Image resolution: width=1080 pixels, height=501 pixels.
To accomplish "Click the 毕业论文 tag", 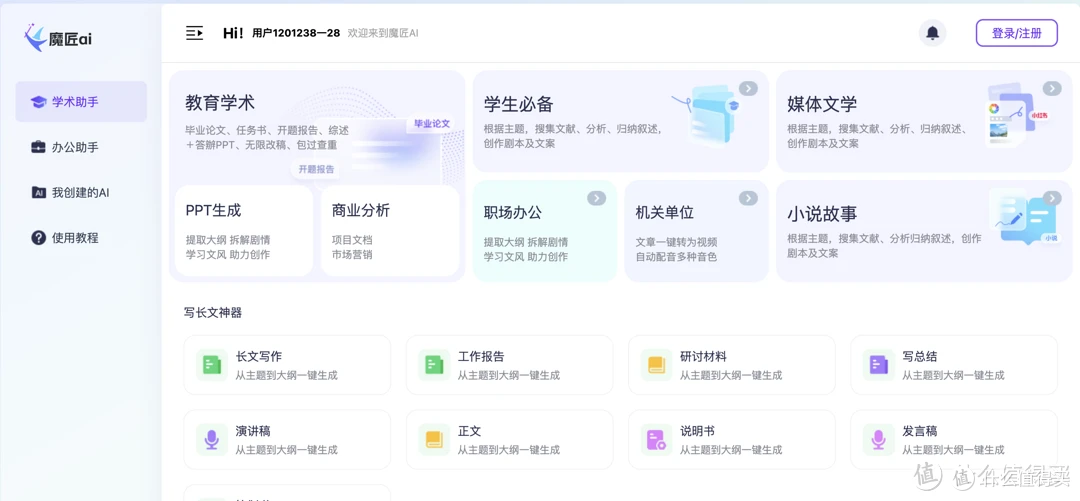I will click(432, 124).
